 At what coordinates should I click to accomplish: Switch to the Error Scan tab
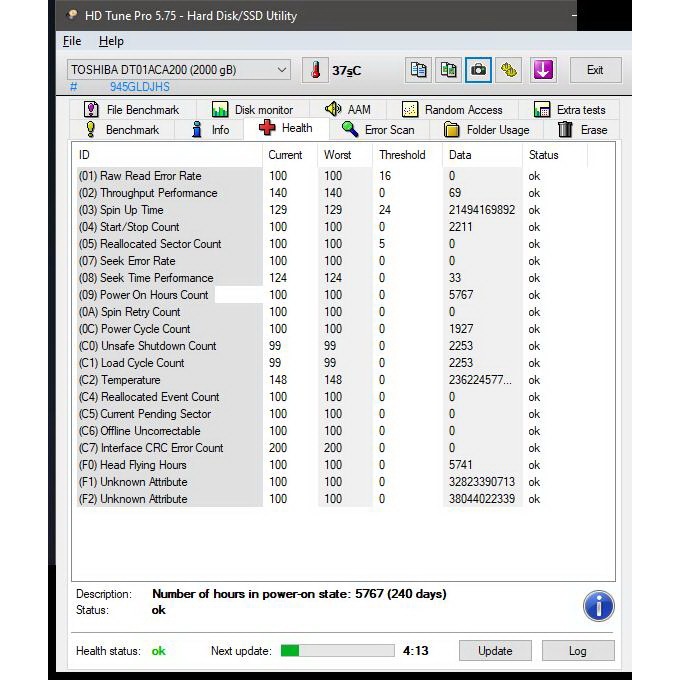tap(378, 130)
